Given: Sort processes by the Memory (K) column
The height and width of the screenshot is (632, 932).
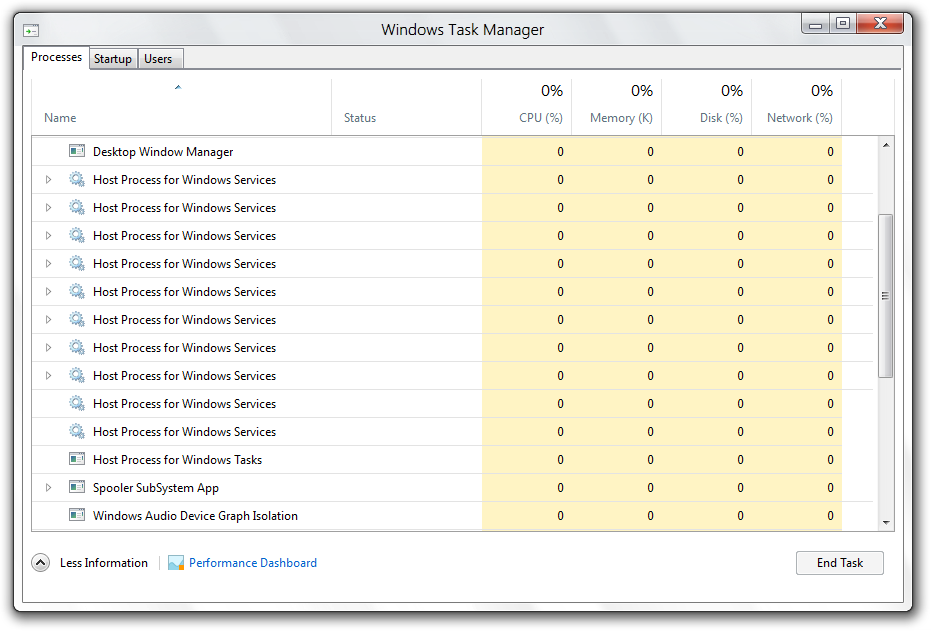Looking at the screenshot, I should pyautogui.click(x=621, y=117).
